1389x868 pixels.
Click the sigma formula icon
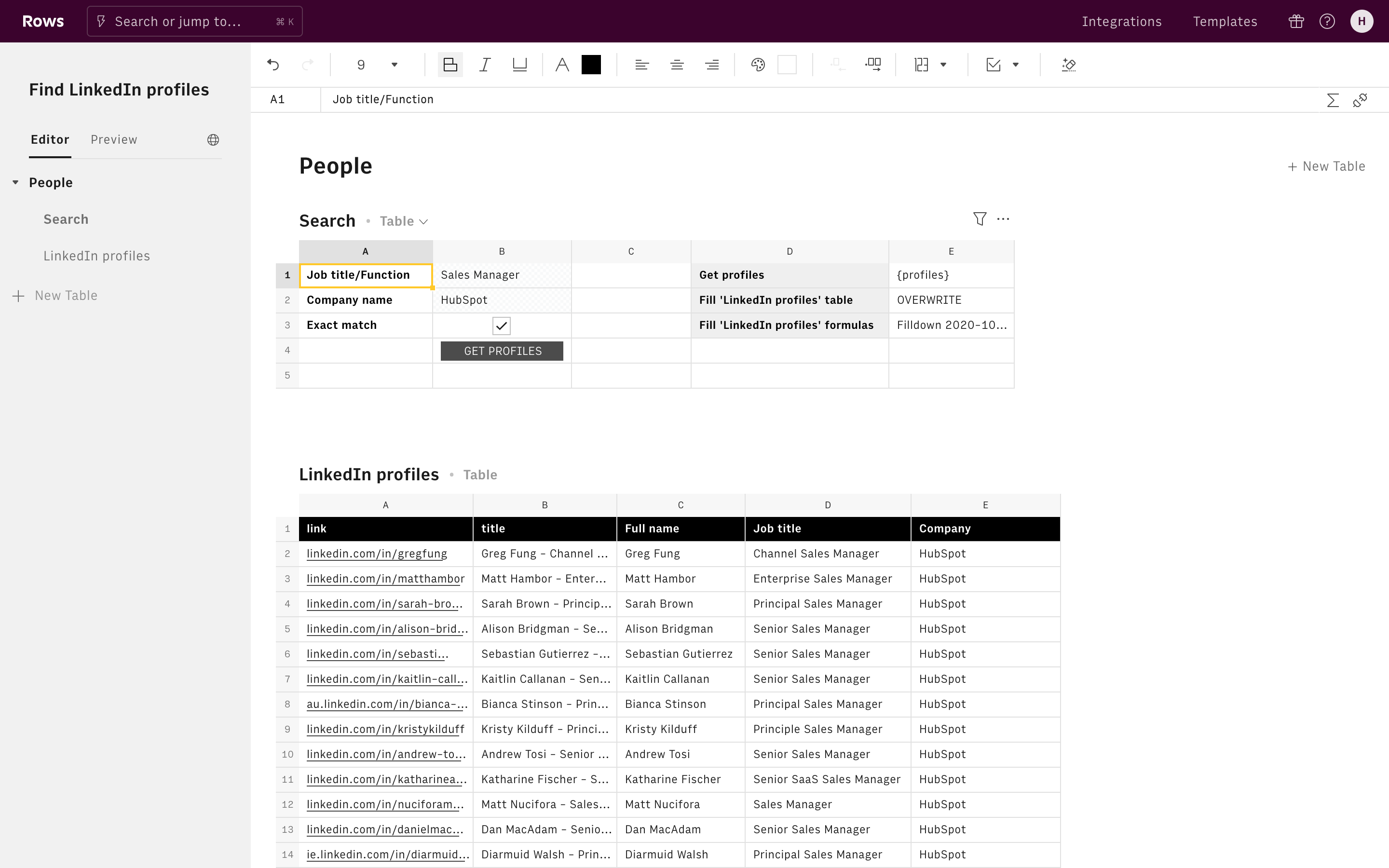(x=1333, y=100)
